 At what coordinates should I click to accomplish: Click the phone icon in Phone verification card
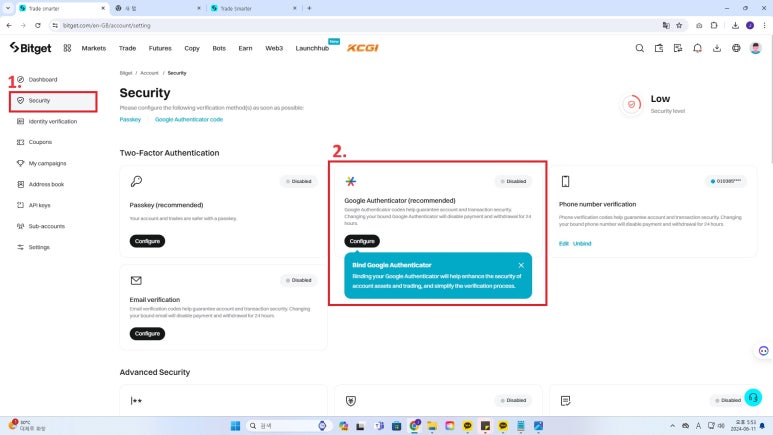[565, 181]
